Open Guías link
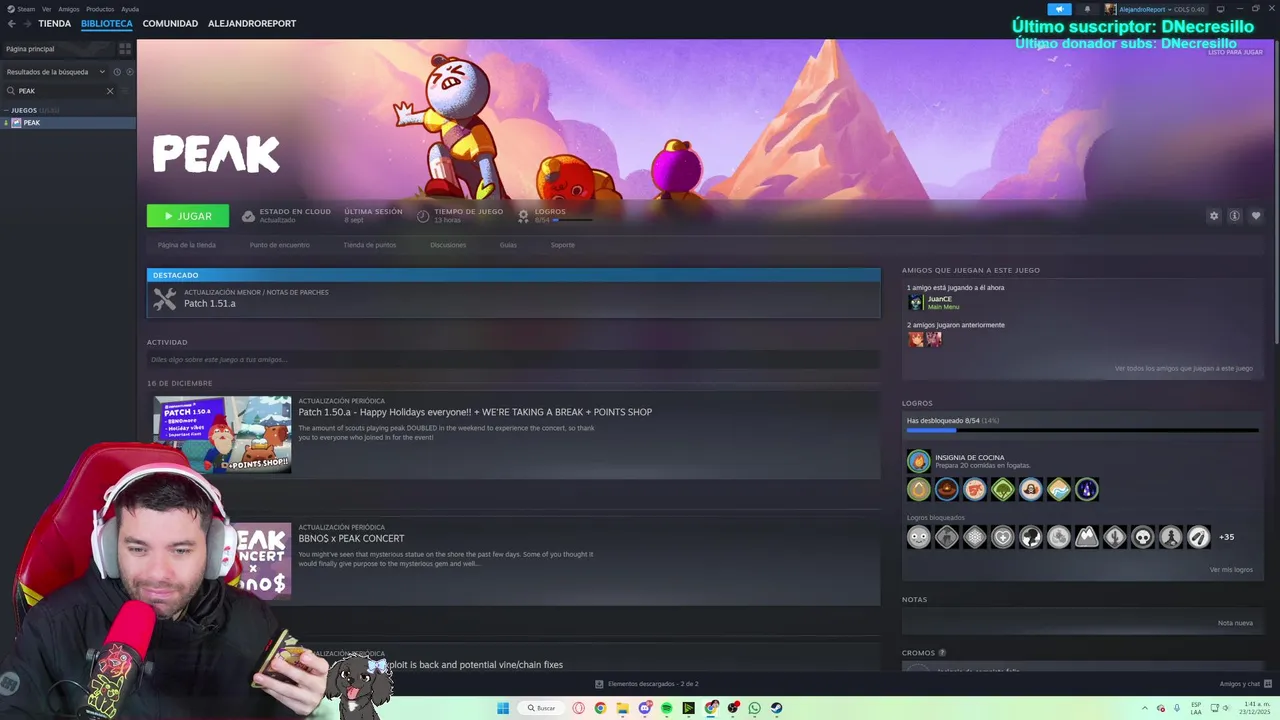 508,245
